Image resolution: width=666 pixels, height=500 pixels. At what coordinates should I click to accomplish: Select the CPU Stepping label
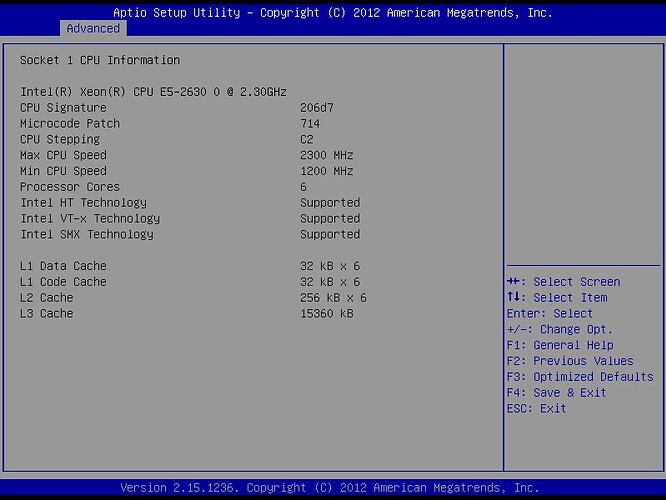pos(60,139)
